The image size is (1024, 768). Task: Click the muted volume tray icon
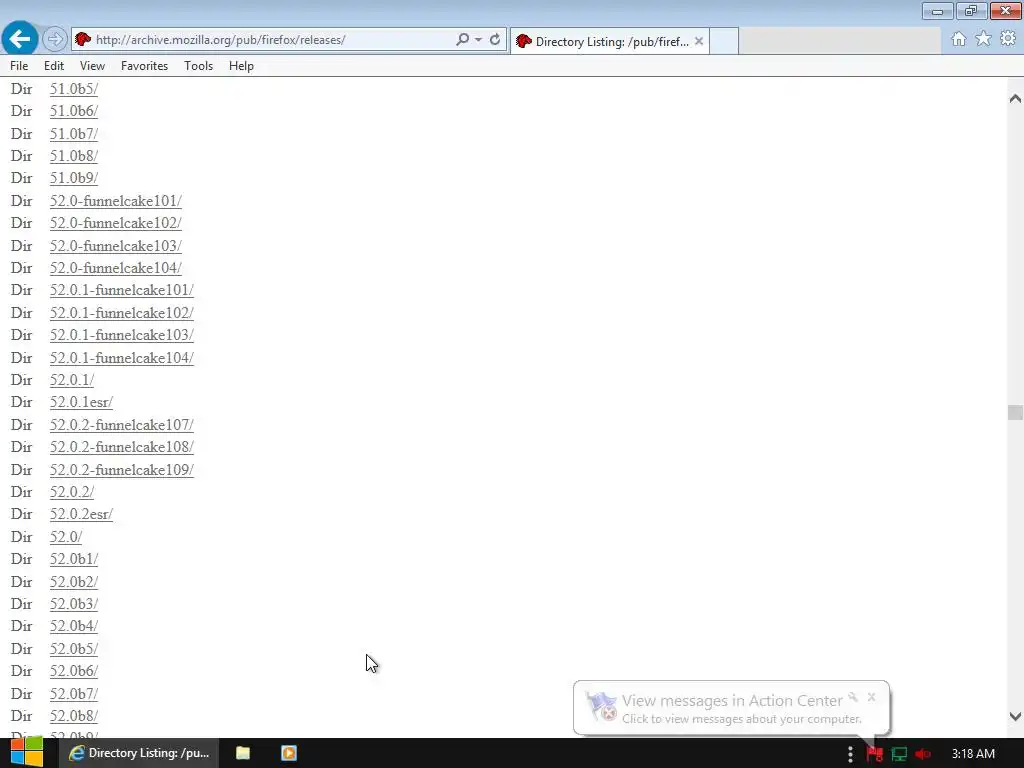923,754
